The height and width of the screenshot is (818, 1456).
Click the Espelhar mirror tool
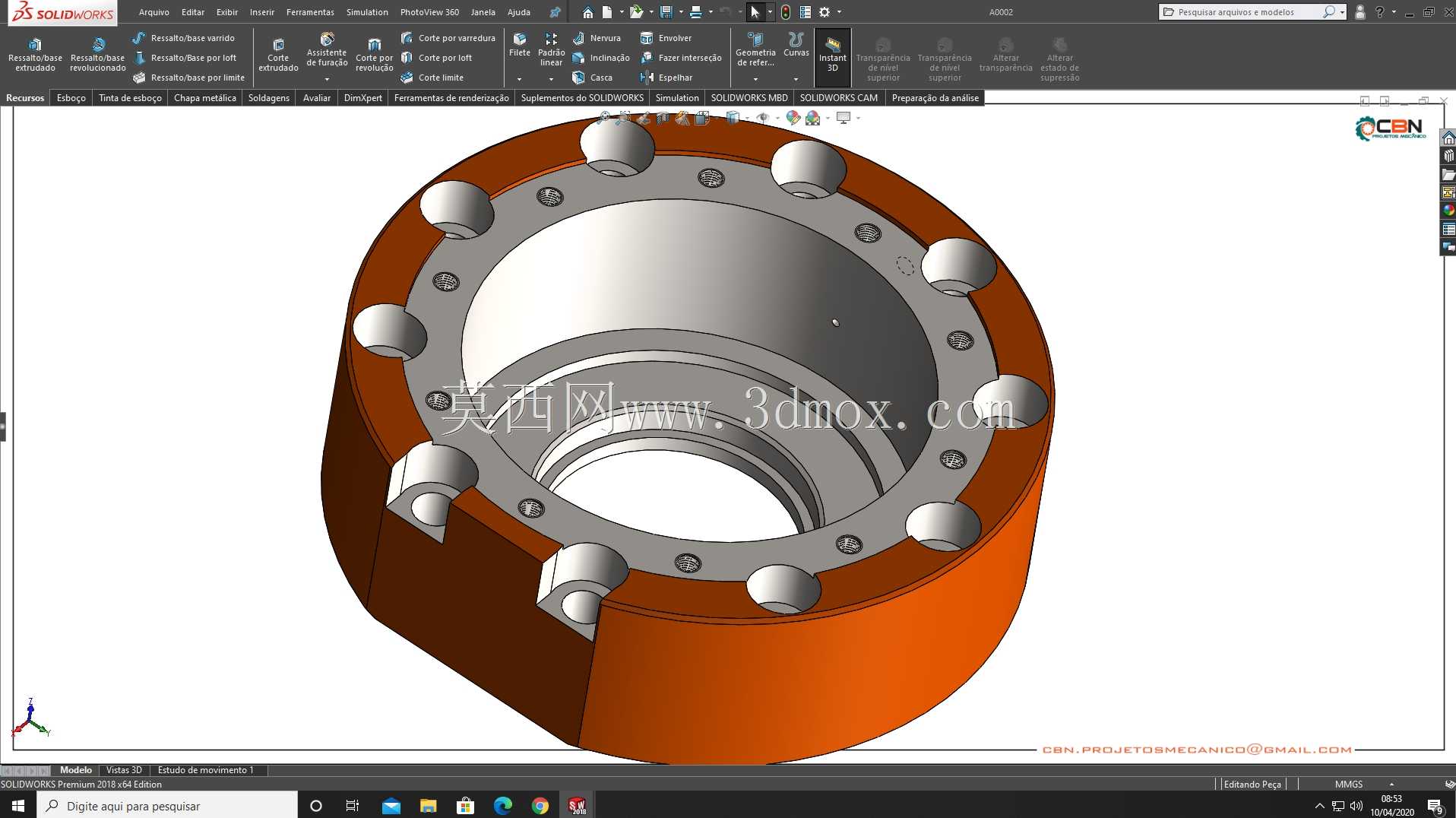point(666,78)
